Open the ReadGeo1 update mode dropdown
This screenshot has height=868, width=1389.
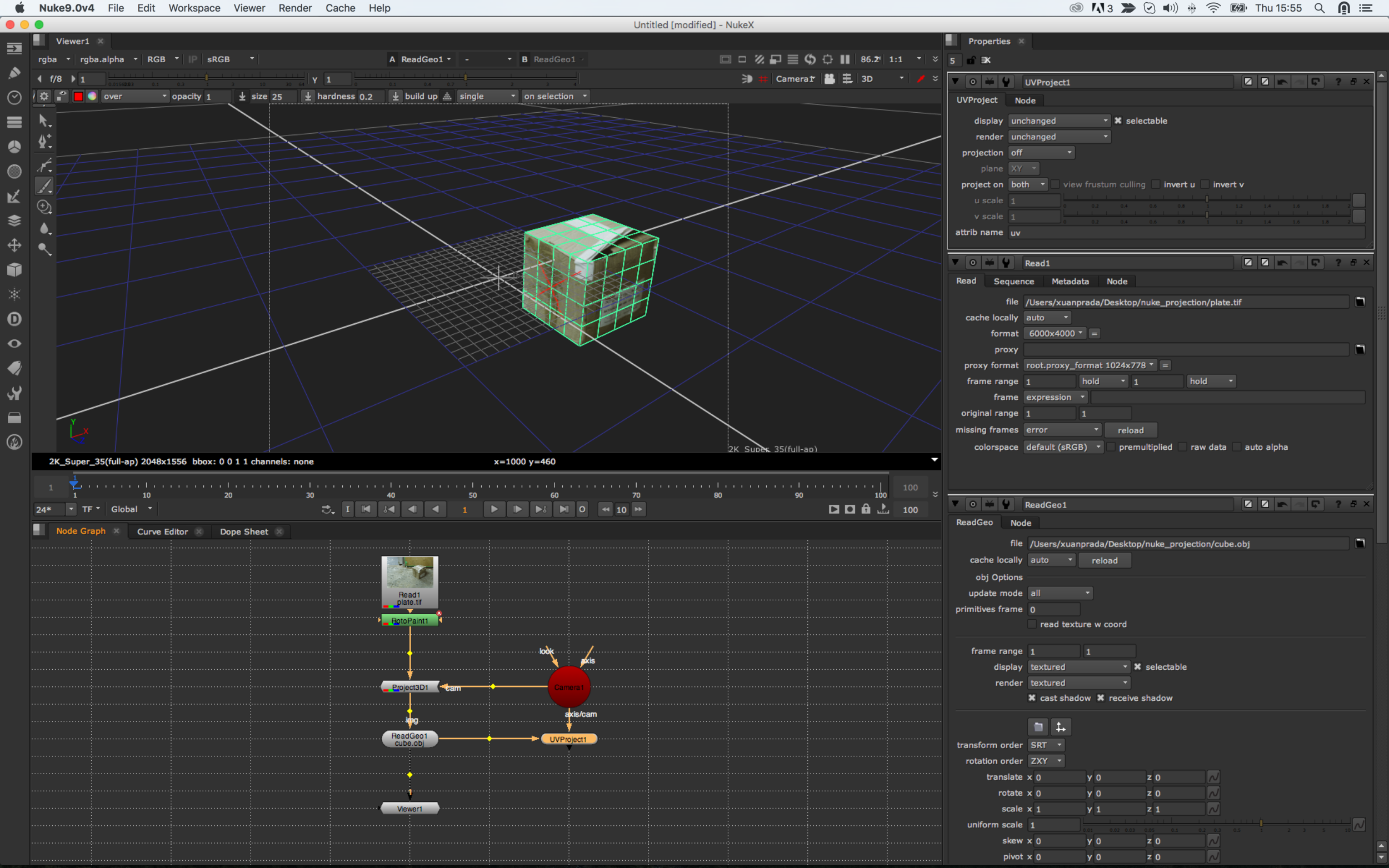(1060, 593)
